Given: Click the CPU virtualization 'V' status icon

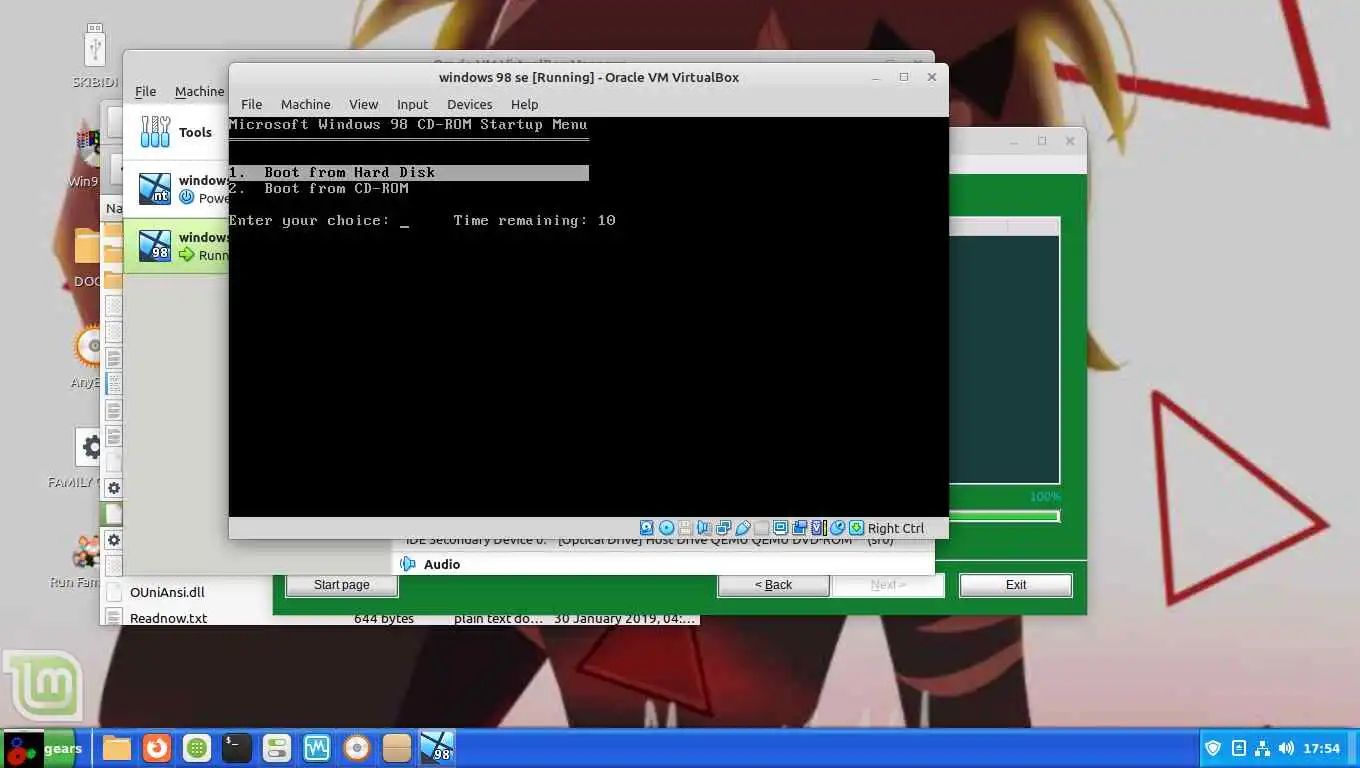Looking at the screenshot, I should coord(818,528).
